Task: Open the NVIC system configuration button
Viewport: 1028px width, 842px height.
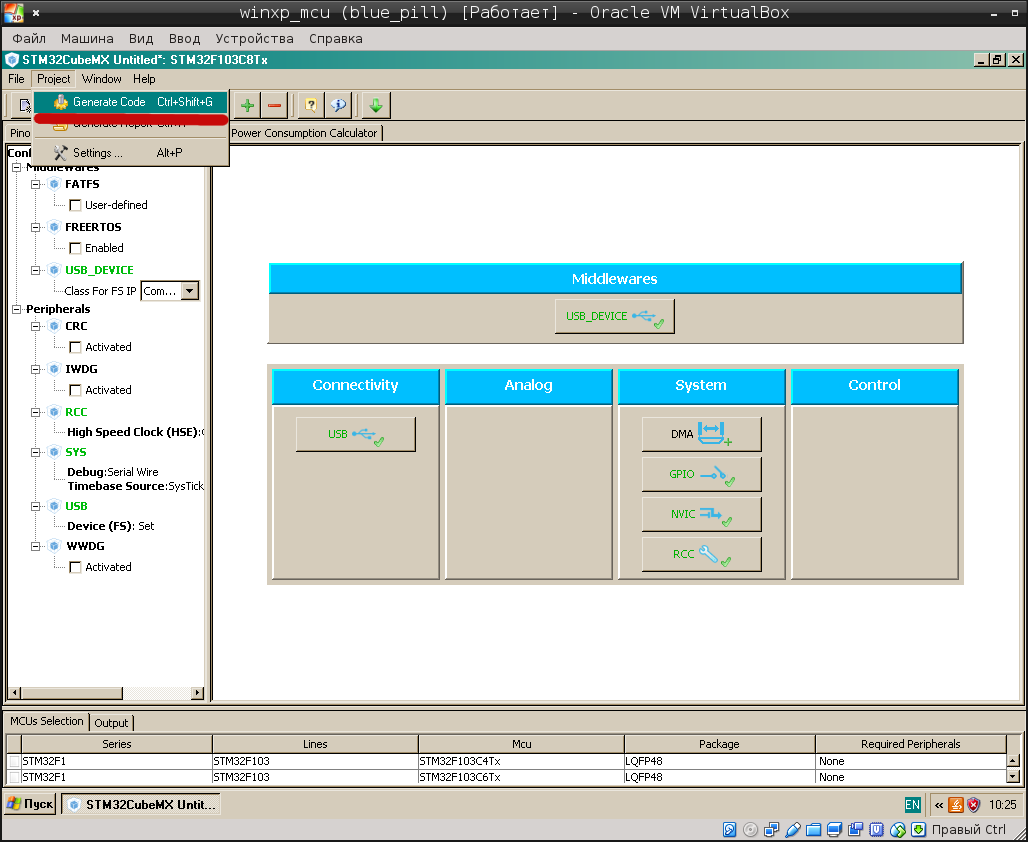Action: pyautogui.click(x=702, y=514)
